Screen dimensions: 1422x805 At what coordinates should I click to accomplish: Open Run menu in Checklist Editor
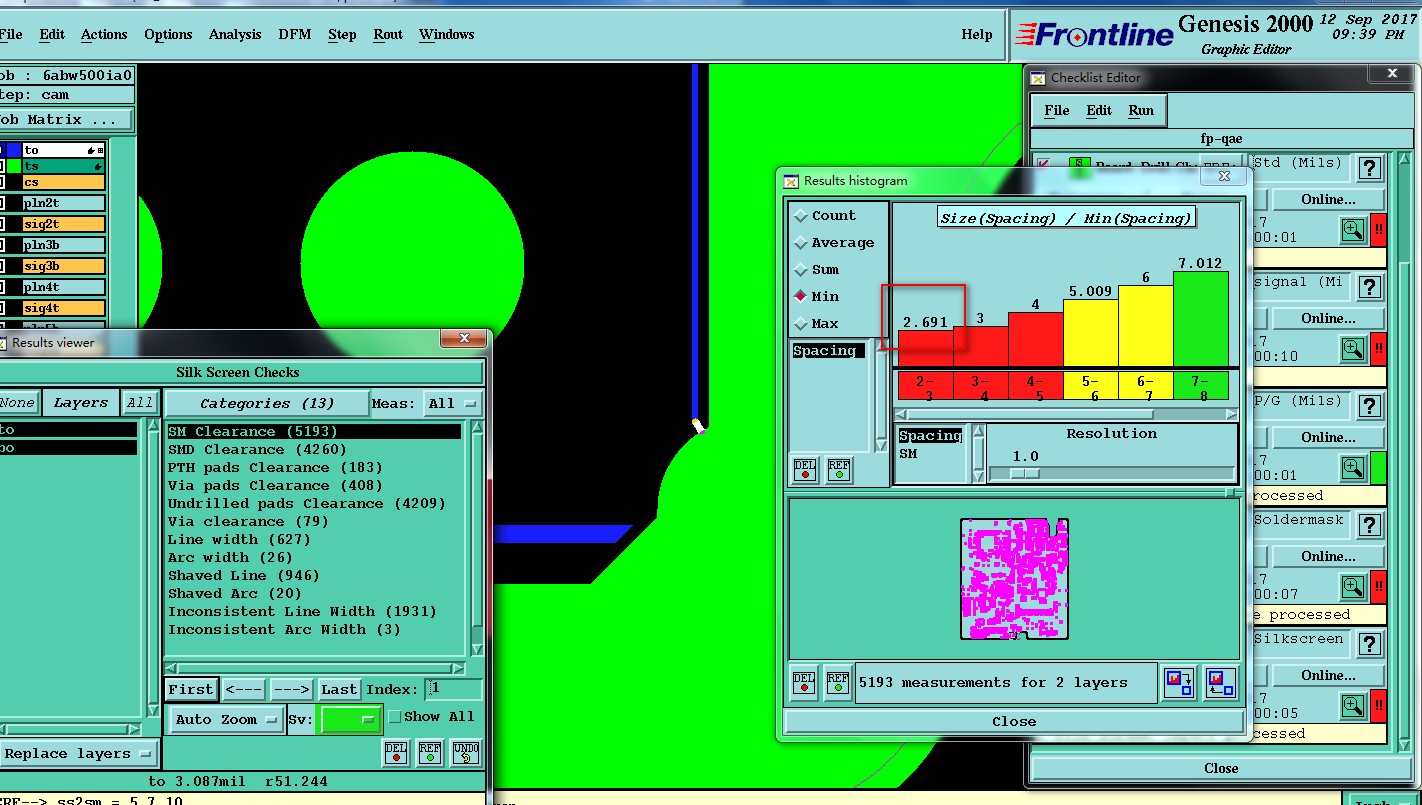click(1141, 111)
